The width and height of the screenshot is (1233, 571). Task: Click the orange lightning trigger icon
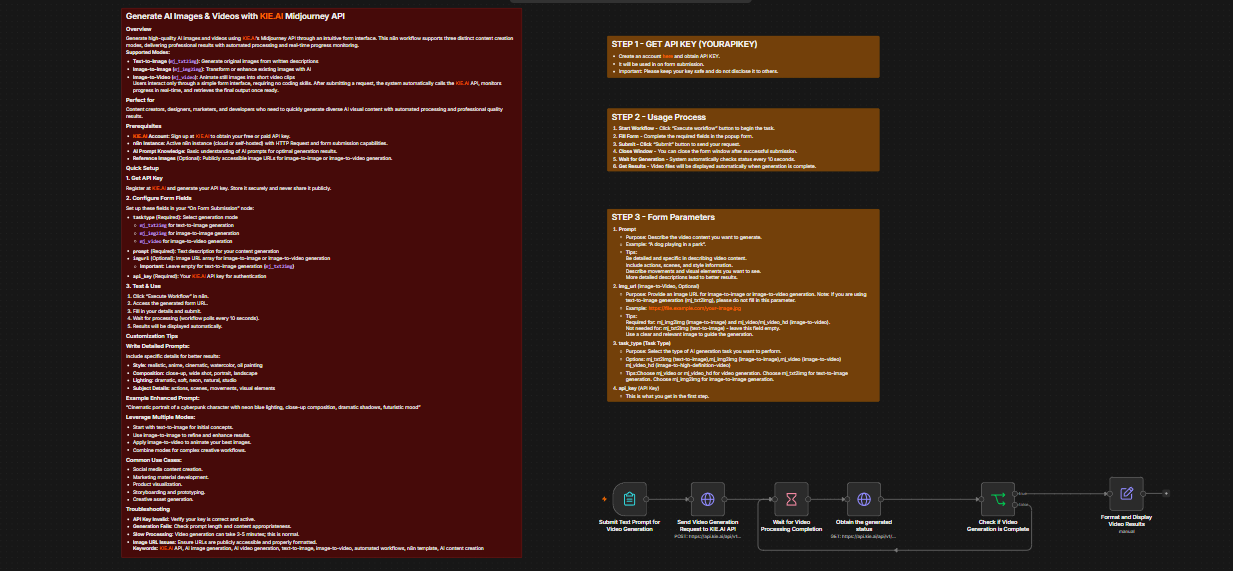[x=604, y=499]
